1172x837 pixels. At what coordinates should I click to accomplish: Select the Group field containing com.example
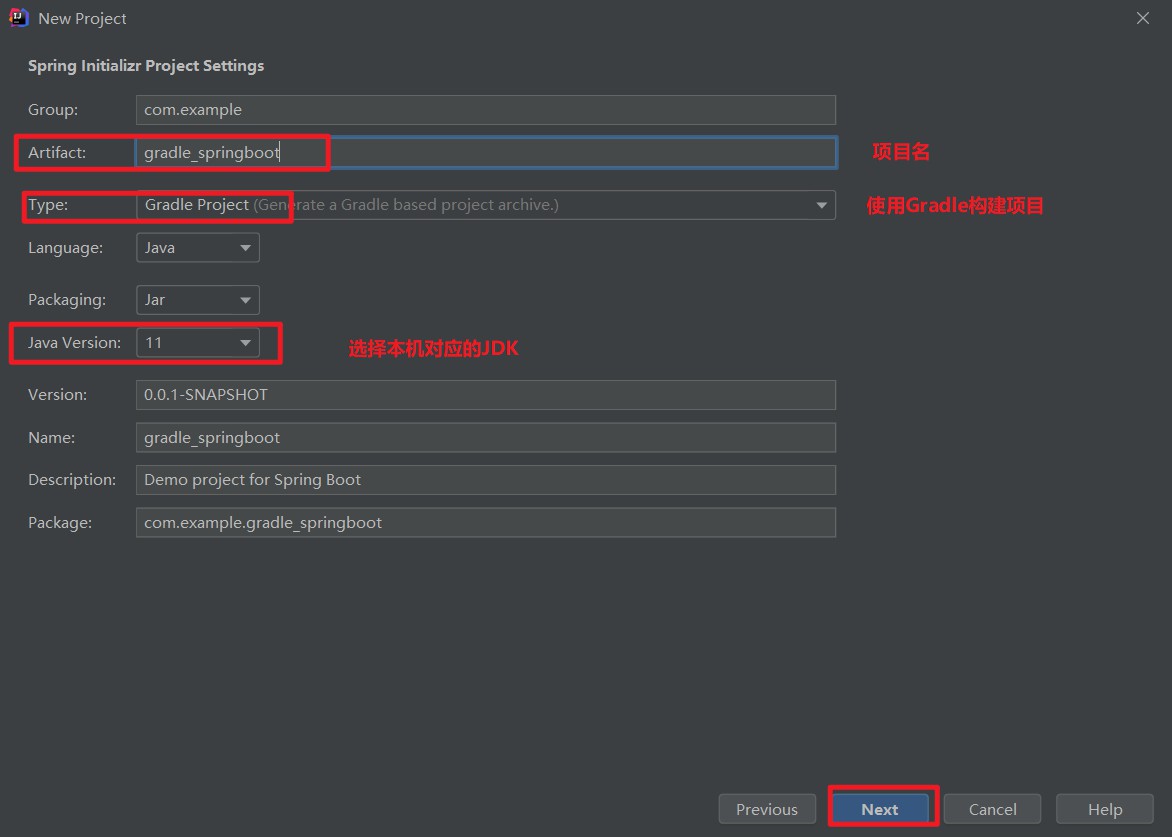click(x=485, y=110)
